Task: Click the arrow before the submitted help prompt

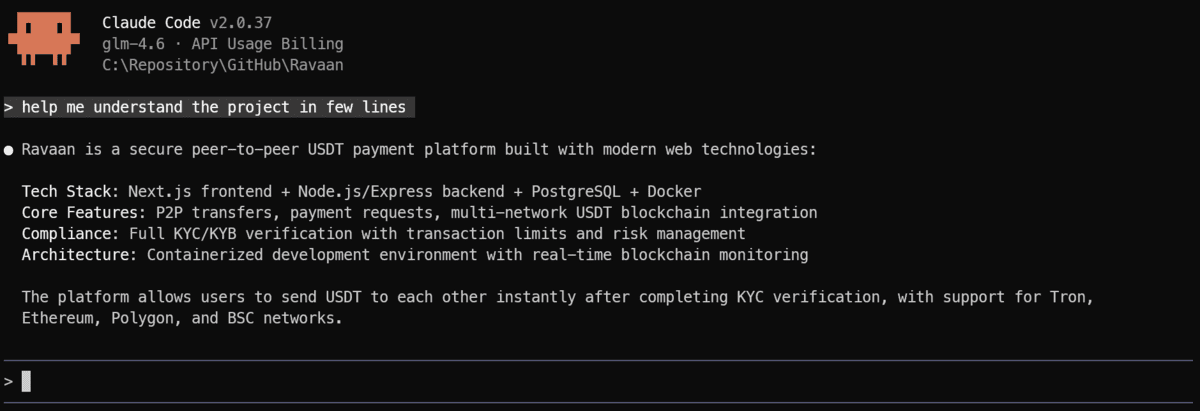Action: pyautogui.click(x=8, y=107)
